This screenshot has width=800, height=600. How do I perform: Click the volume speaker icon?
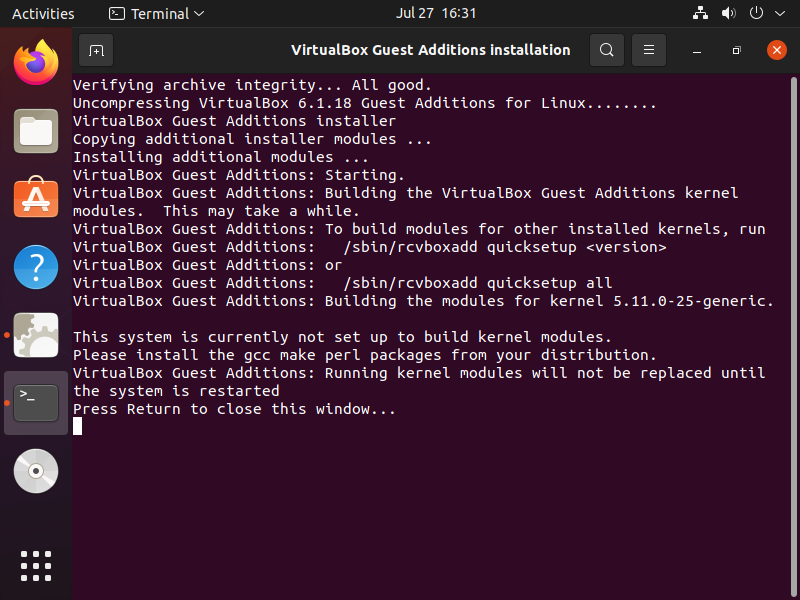click(x=728, y=13)
